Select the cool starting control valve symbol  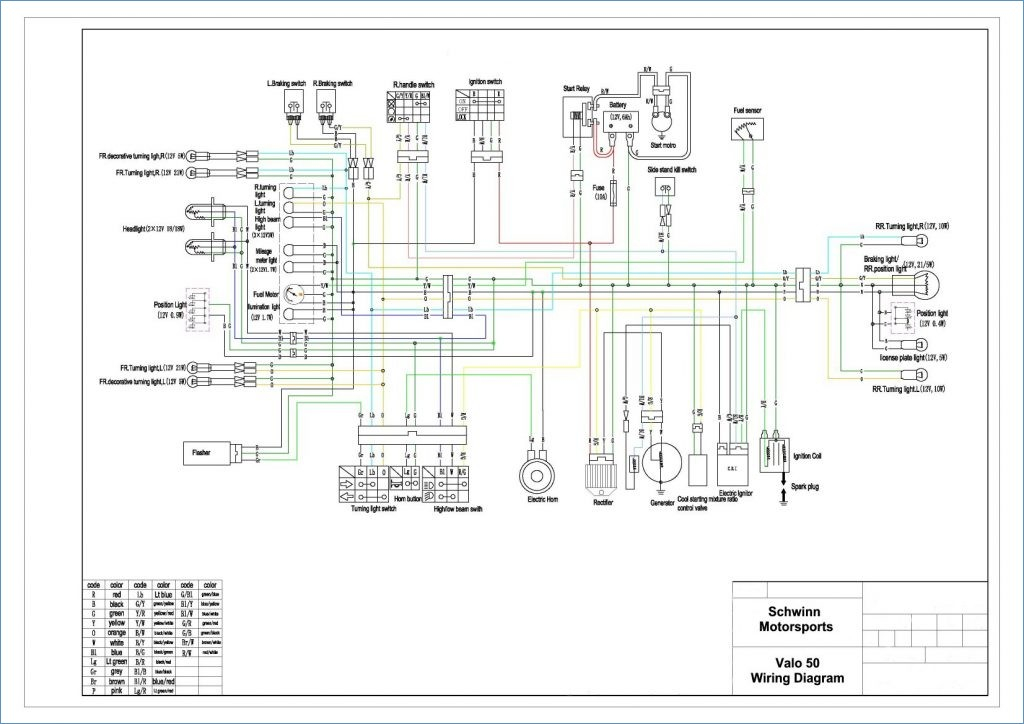click(x=697, y=470)
